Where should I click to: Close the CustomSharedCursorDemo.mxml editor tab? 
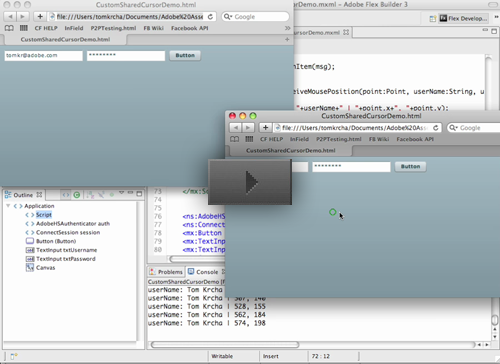tap(346, 32)
